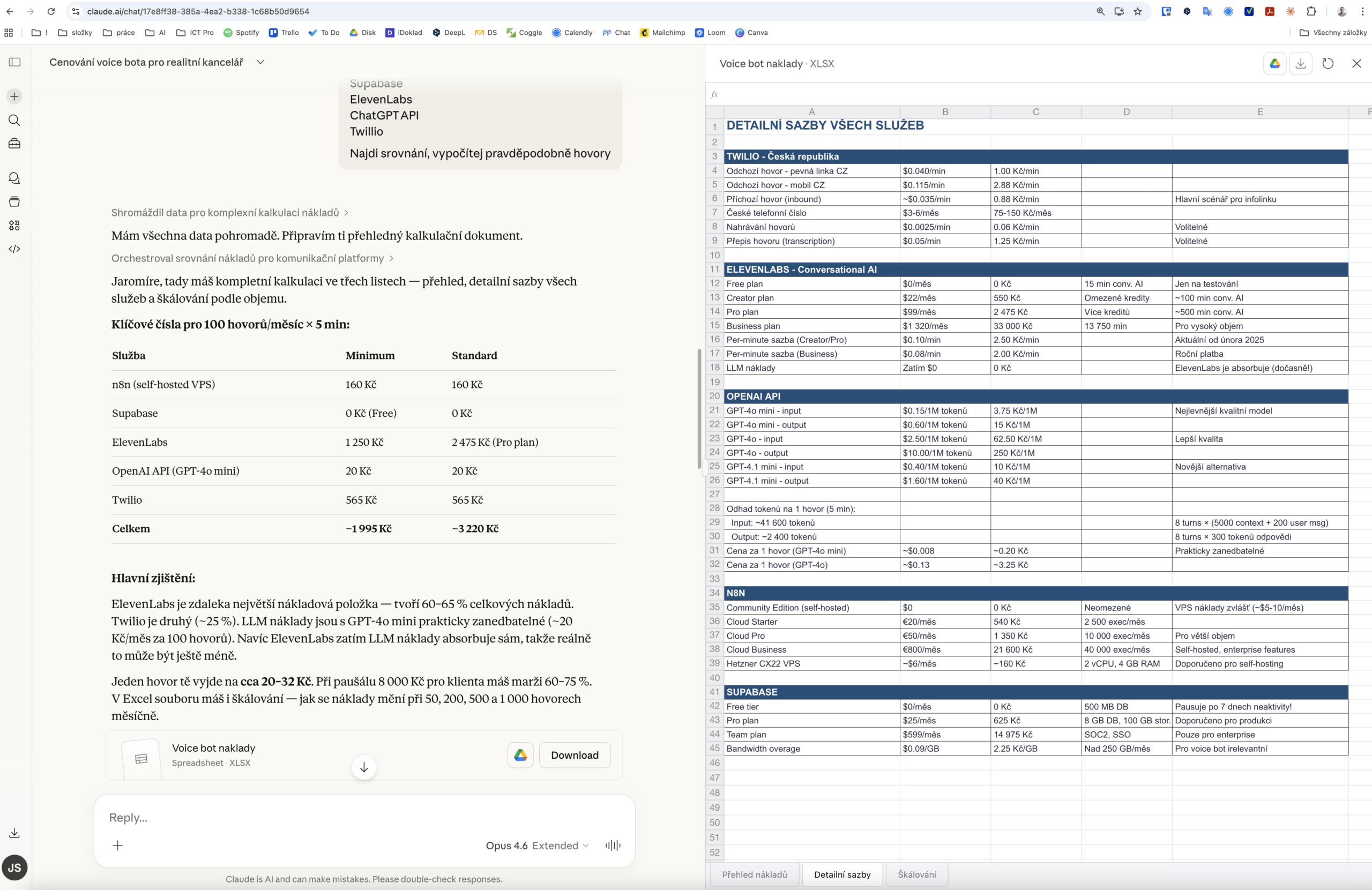Click into the Reply text field
1372x890 pixels.
pyautogui.click(x=346, y=817)
